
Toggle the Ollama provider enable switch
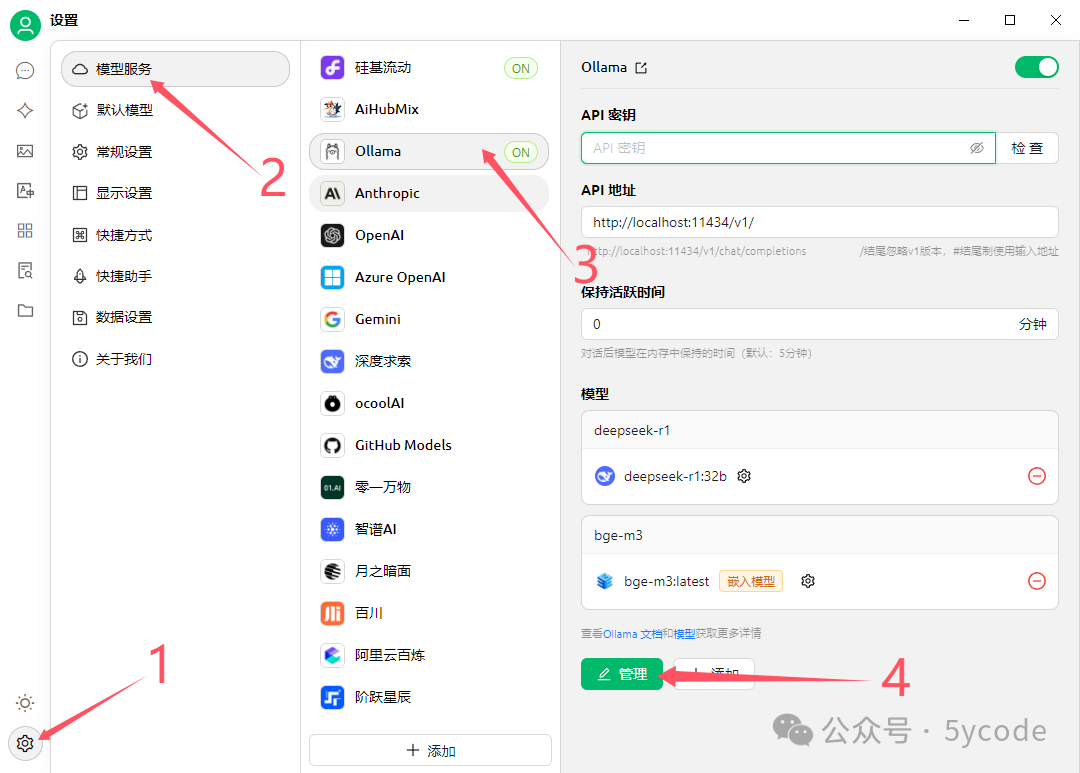click(1036, 67)
